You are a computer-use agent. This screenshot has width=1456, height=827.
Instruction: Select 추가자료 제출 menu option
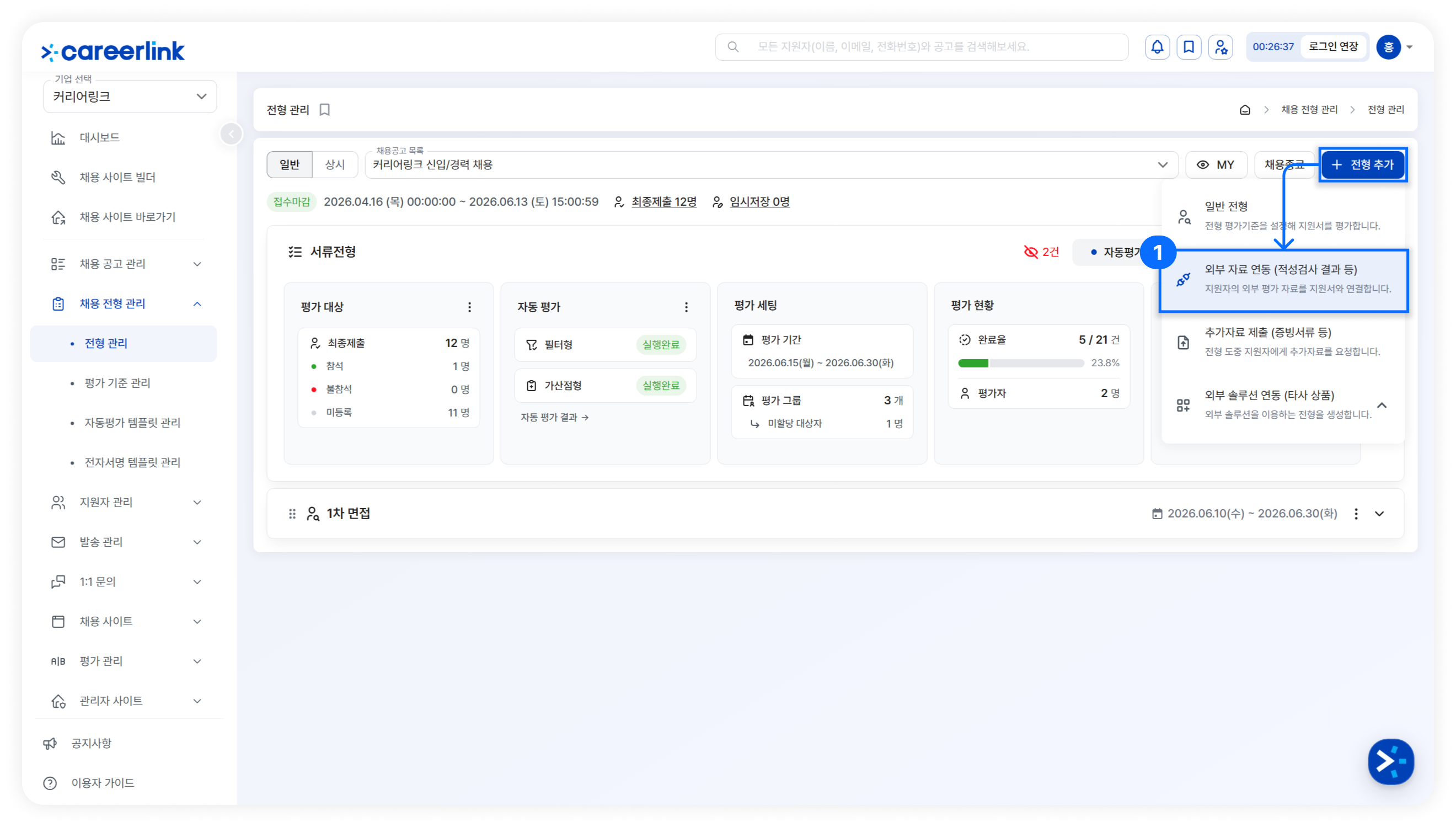[x=1282, y=342]
